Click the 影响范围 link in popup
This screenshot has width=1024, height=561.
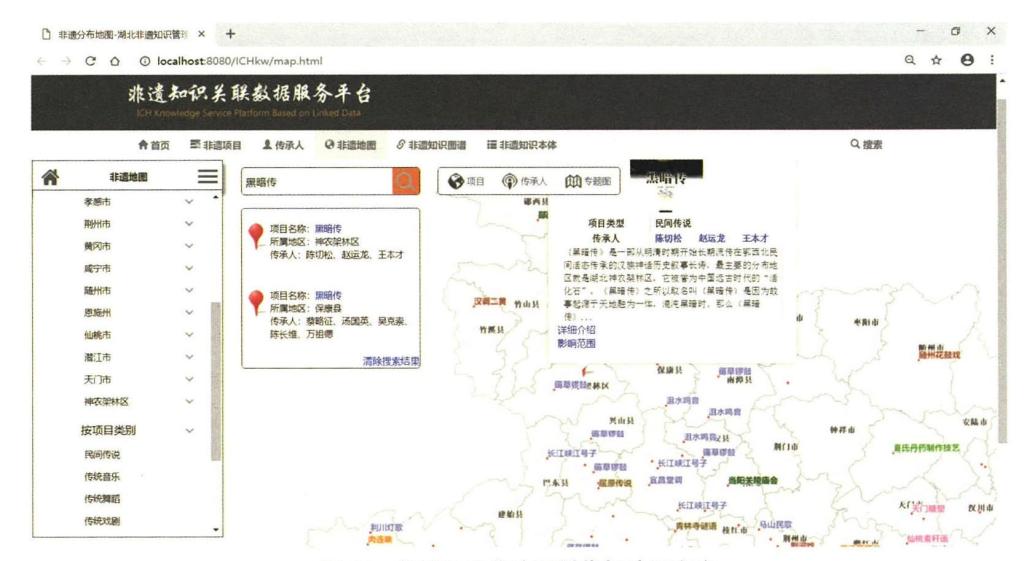click(x=576, y=343)
